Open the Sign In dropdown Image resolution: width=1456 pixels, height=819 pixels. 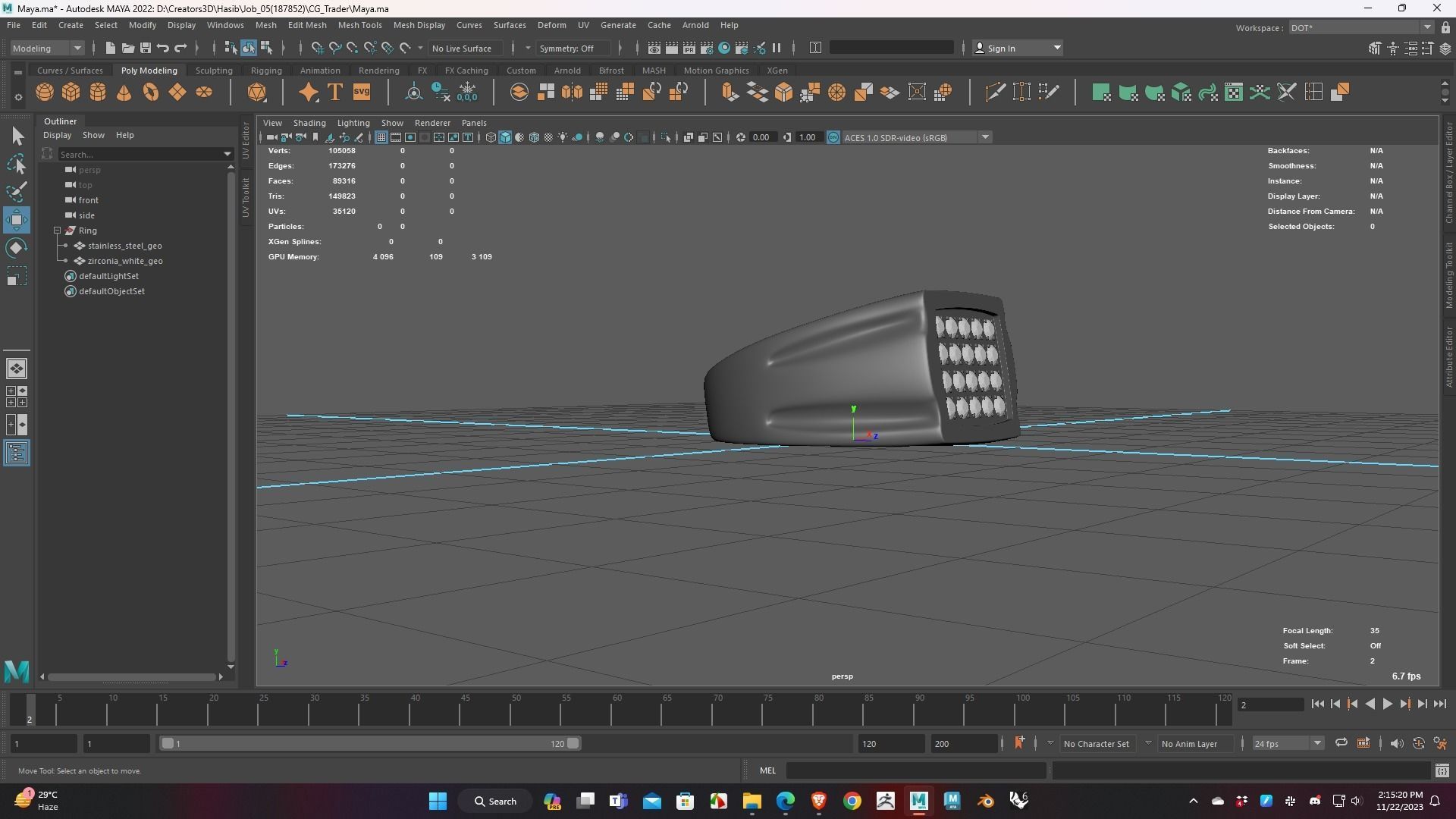[1017, 48]
